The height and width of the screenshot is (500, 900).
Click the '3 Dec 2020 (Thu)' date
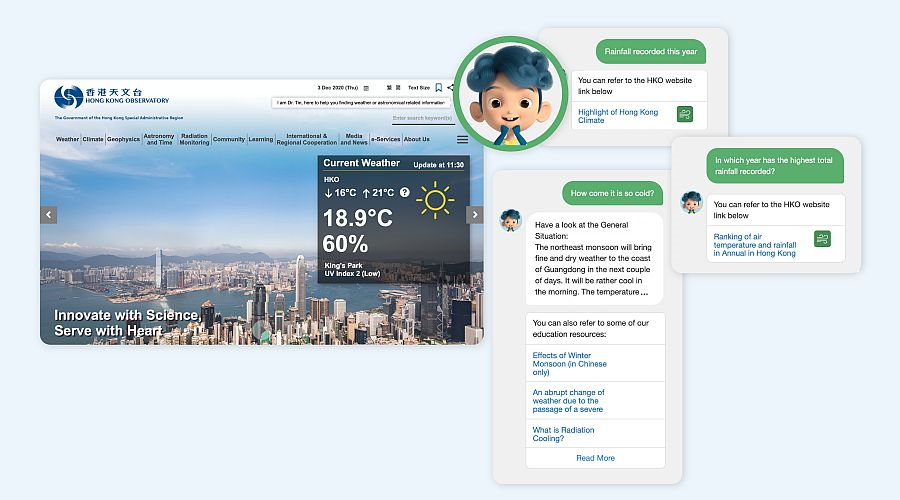tap(338, 88)
